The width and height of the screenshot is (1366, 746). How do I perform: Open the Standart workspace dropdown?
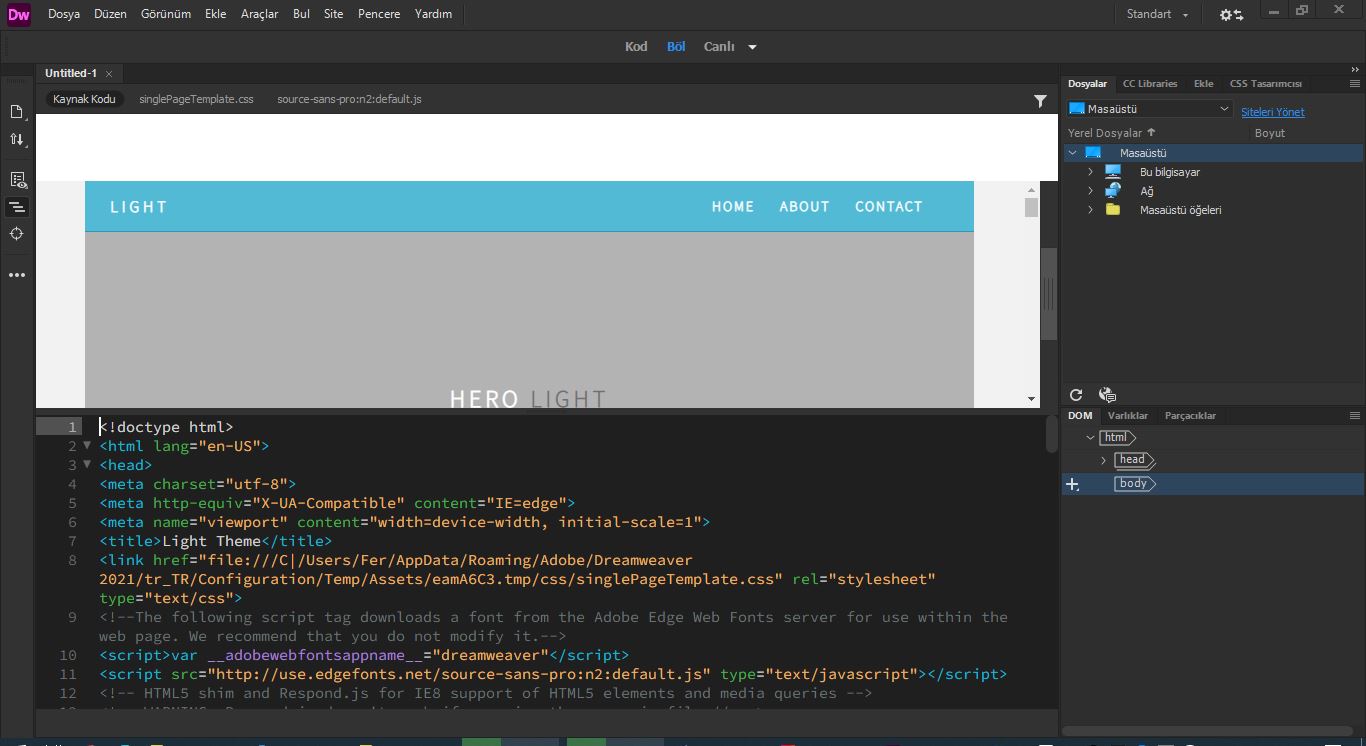(1157, 14)
